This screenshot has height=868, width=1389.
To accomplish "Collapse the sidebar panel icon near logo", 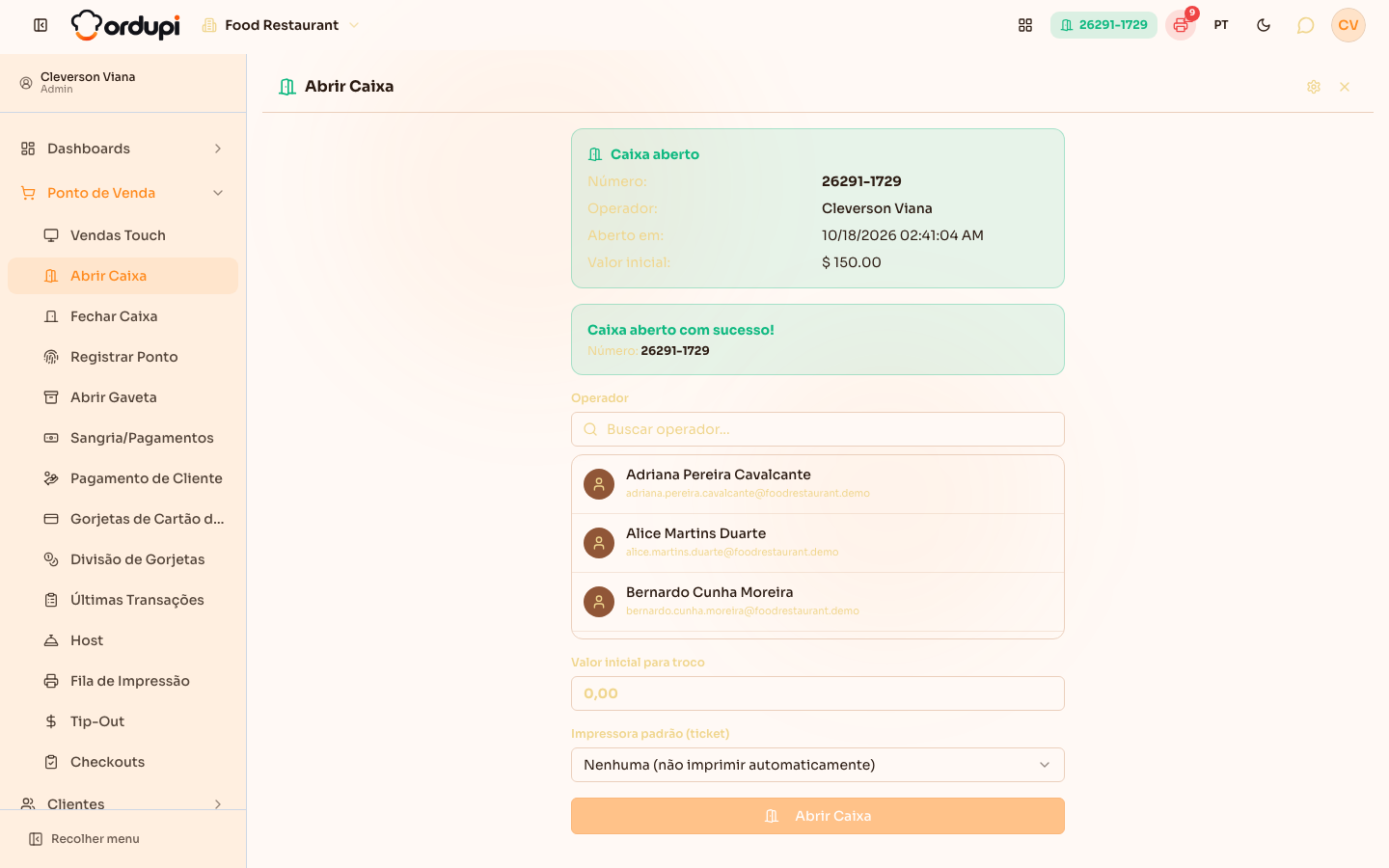I will coord(41,25).
